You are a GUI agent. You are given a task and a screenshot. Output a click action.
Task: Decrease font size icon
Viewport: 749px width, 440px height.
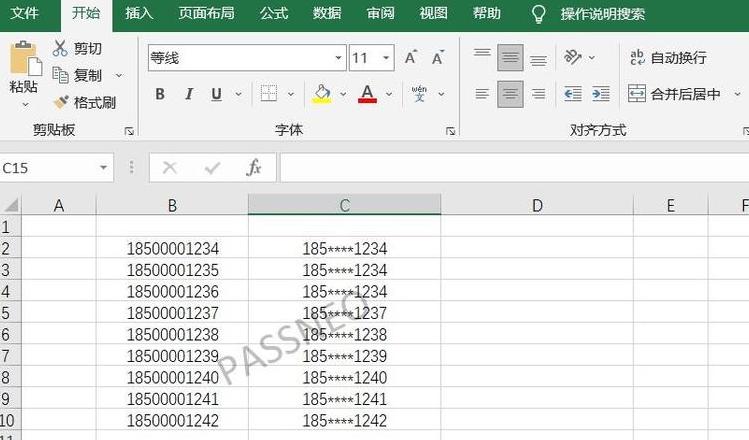pyautogui.click(x=438, y=58)
